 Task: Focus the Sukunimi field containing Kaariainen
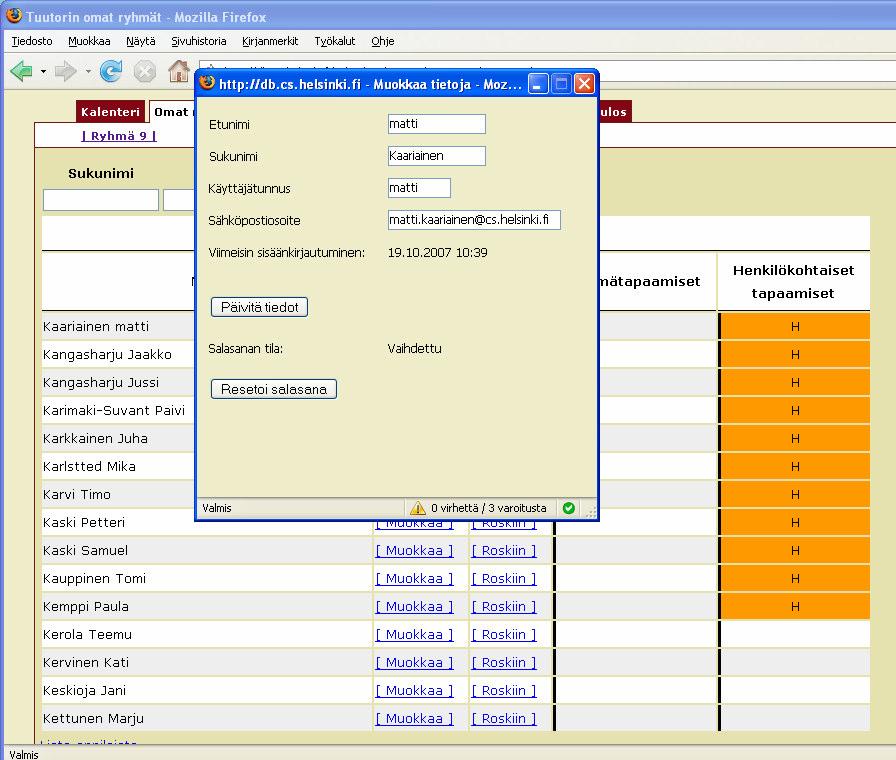437,156
